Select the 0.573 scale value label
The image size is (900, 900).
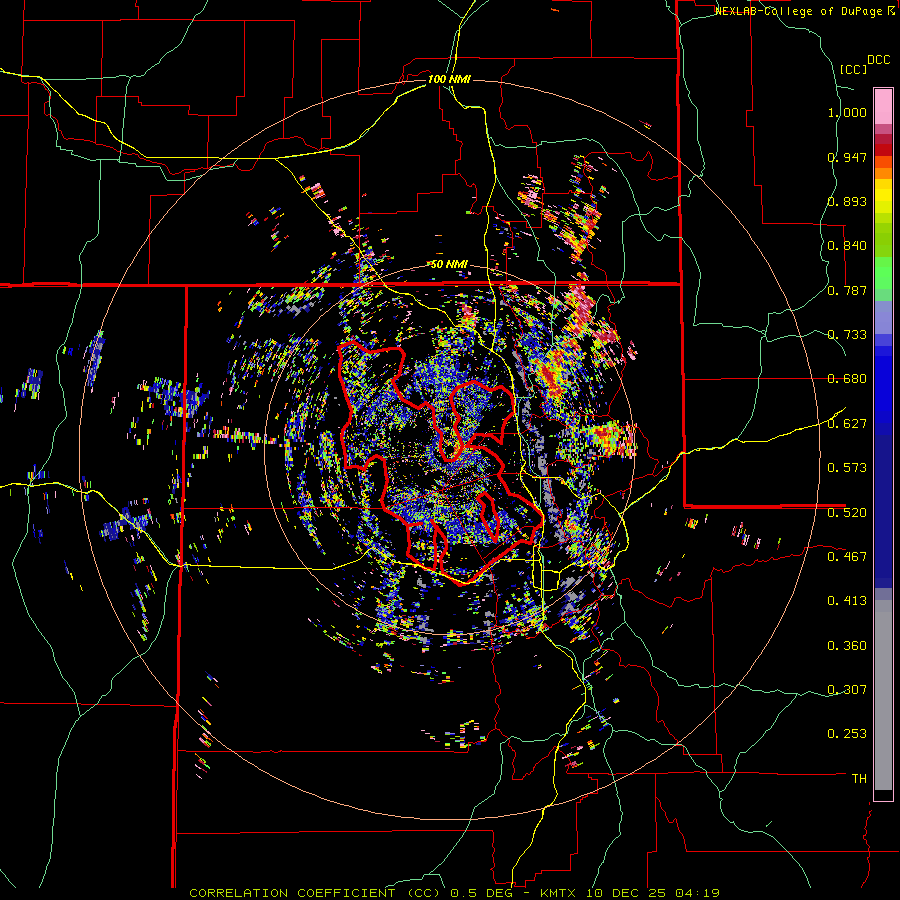847,468
